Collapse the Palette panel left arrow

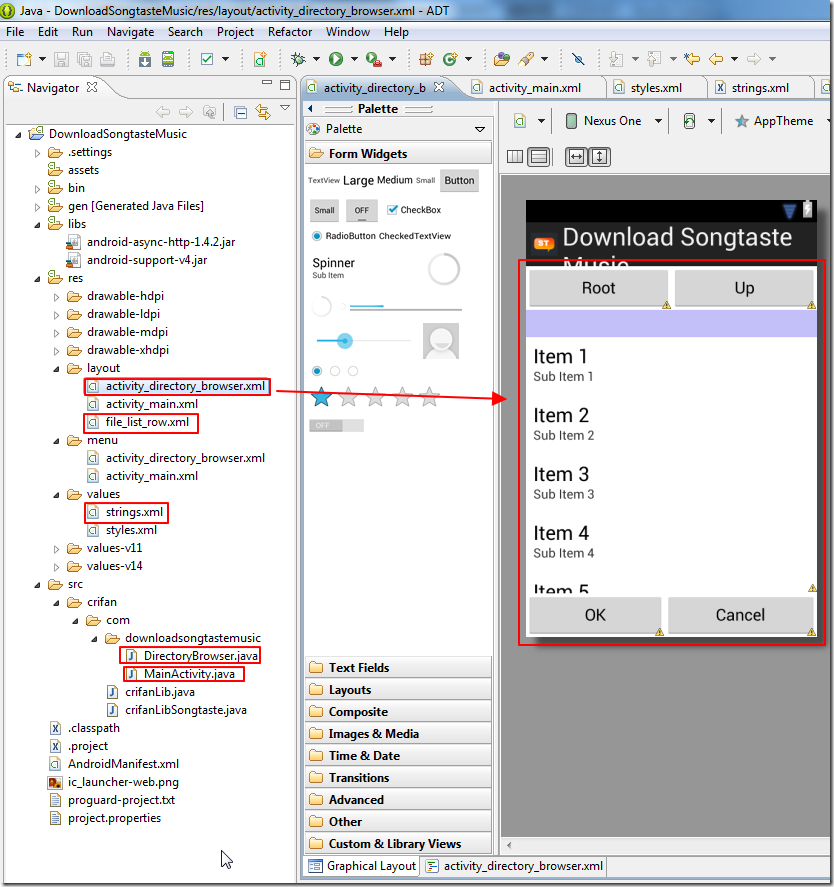[x=310, y=108]
